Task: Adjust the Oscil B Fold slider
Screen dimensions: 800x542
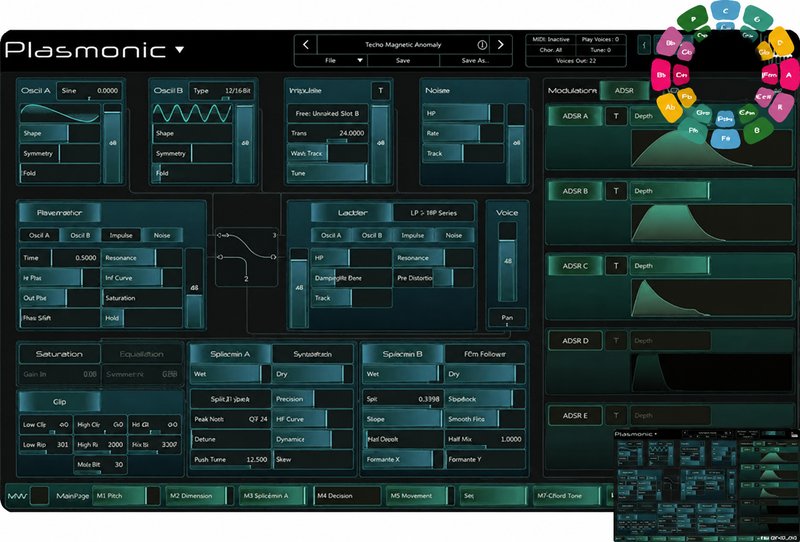Action: 192,173
